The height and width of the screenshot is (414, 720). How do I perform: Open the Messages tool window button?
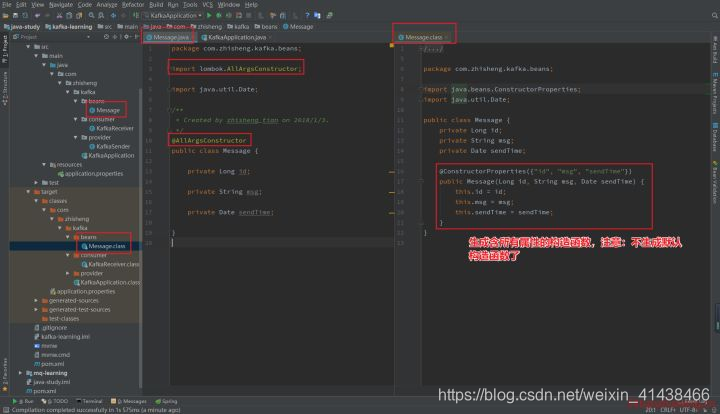(129, 401)
